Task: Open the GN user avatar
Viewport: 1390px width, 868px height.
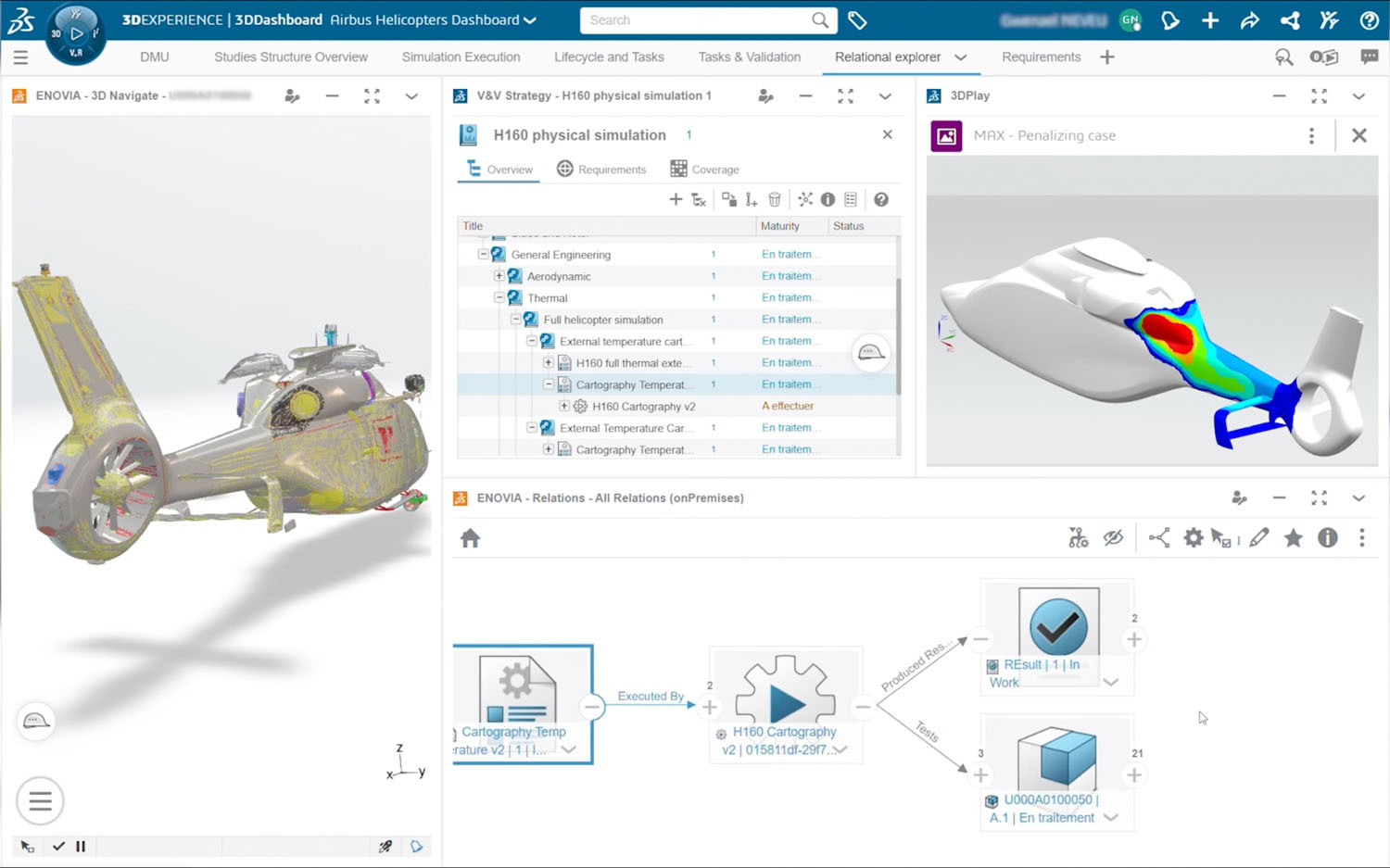Action: (x=1131, y=20)
